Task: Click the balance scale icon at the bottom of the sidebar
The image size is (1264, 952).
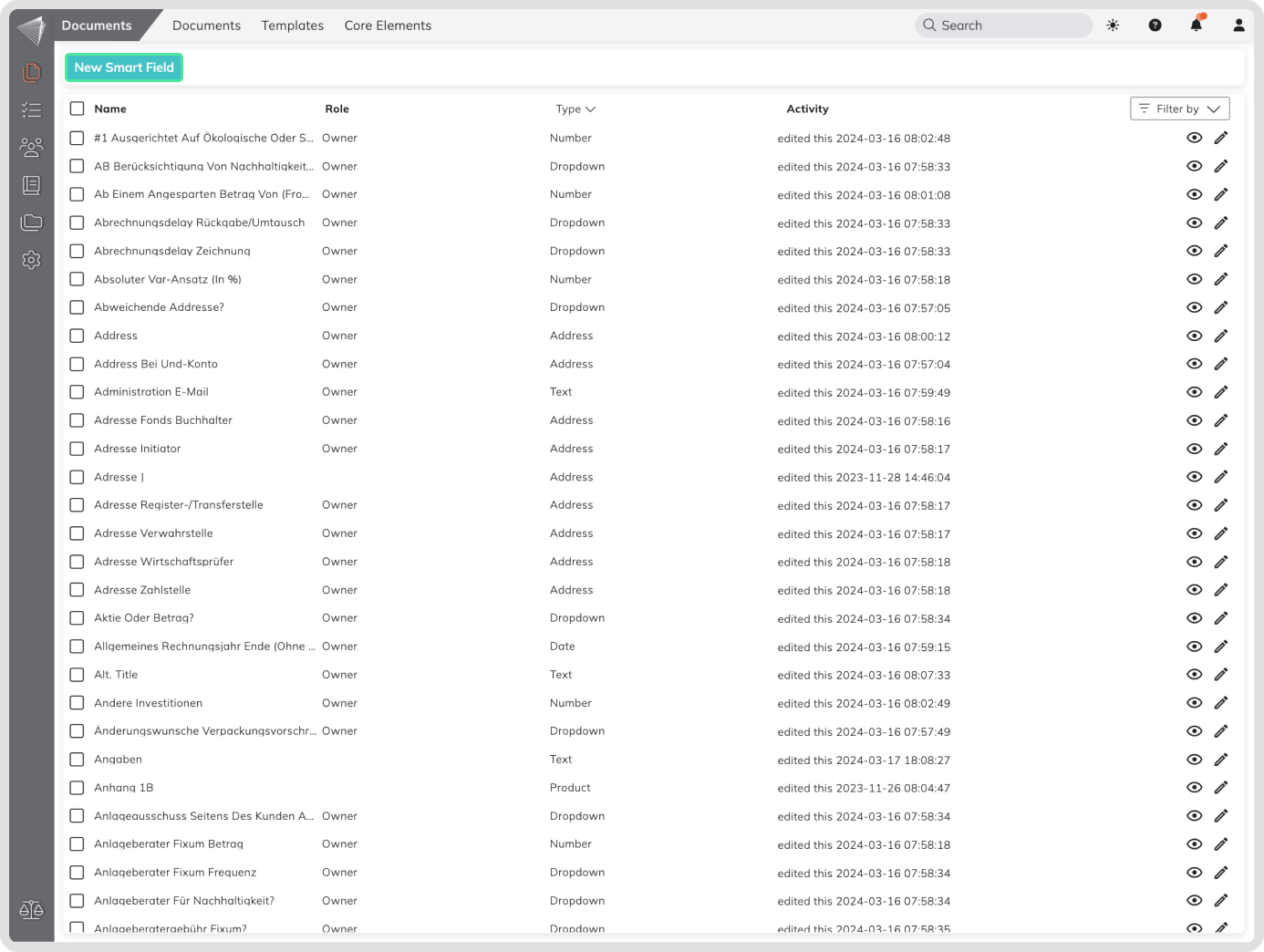Action: pyautogui.click(x=32, y=909)
